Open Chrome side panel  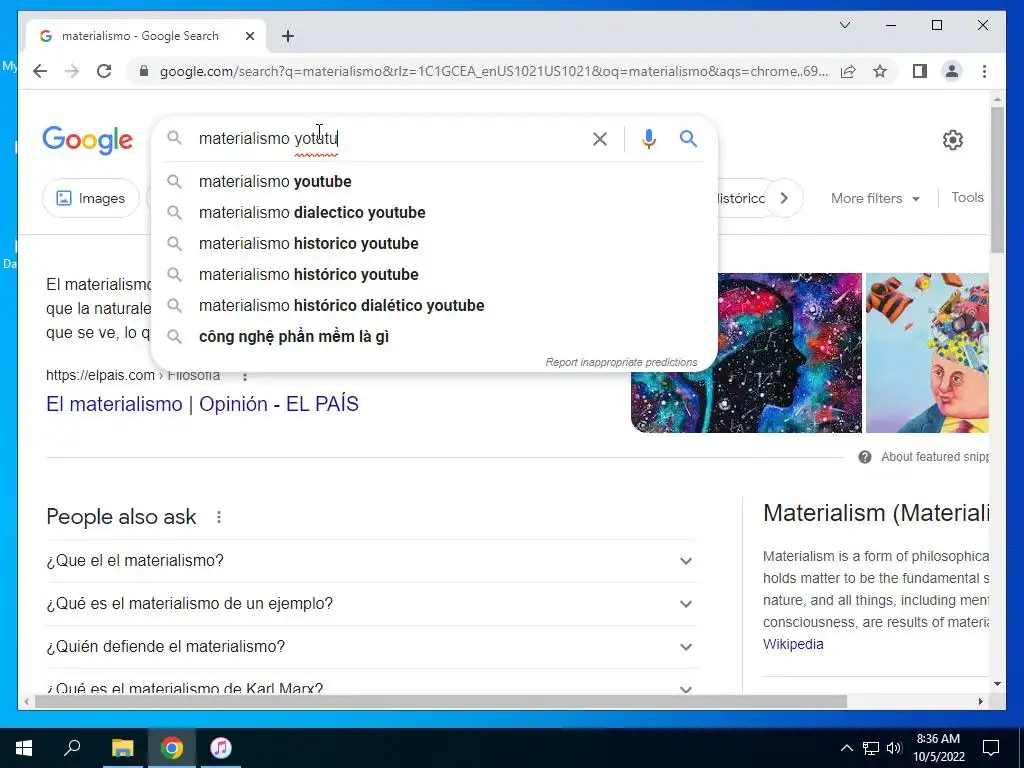coord(920,71)
